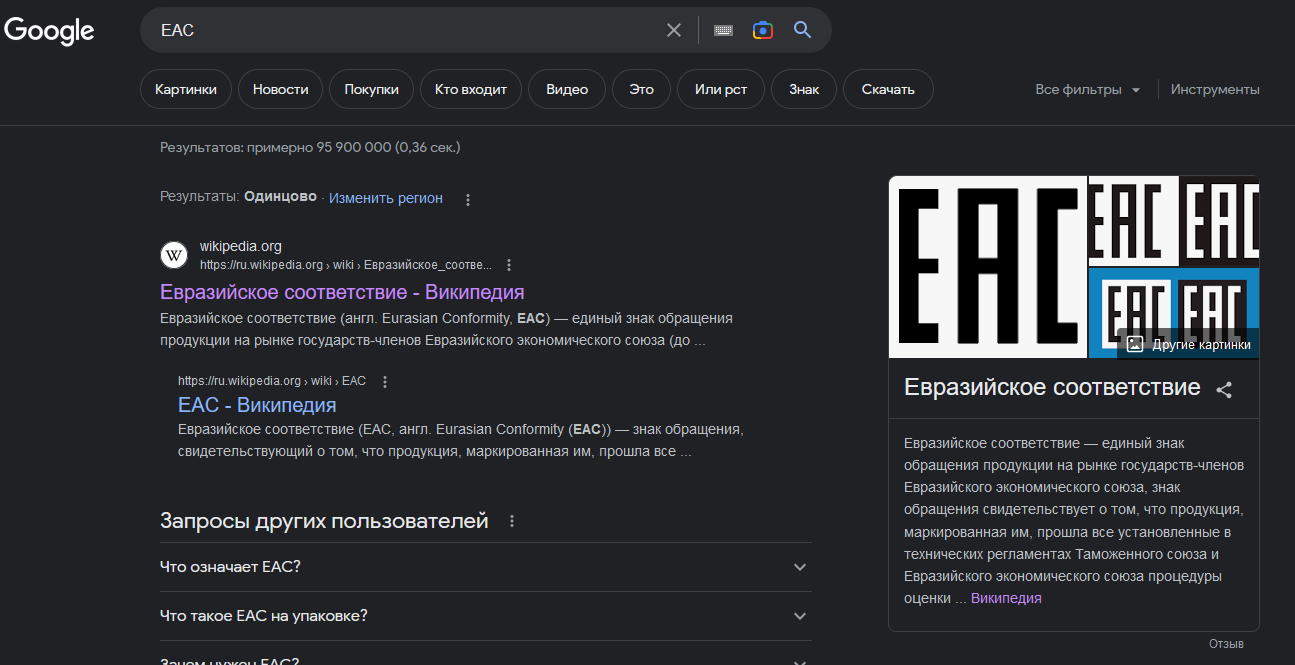
Task: Click the Изменить регион link
Action: point(386,198)
